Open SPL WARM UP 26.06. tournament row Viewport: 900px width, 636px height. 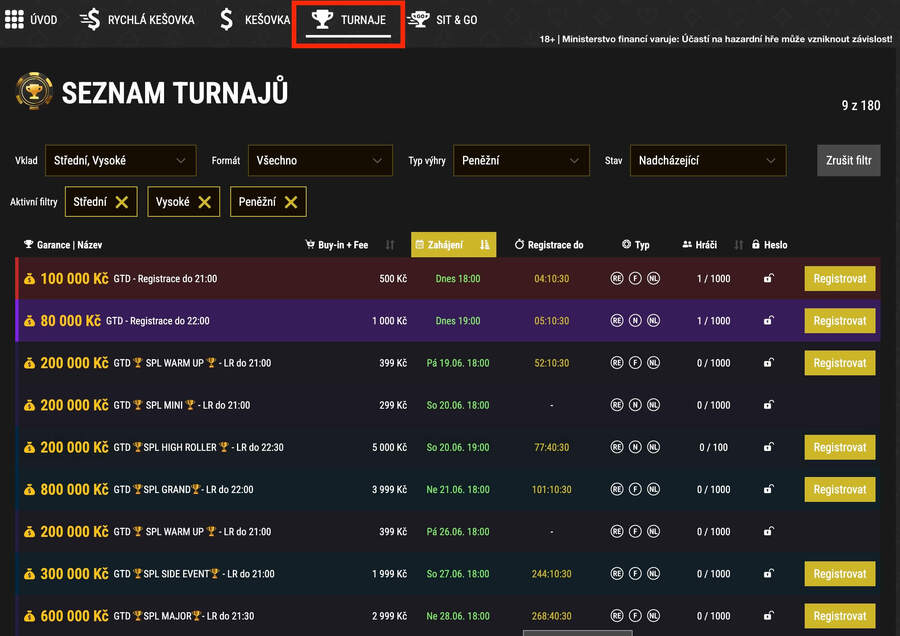click(448, 532)
